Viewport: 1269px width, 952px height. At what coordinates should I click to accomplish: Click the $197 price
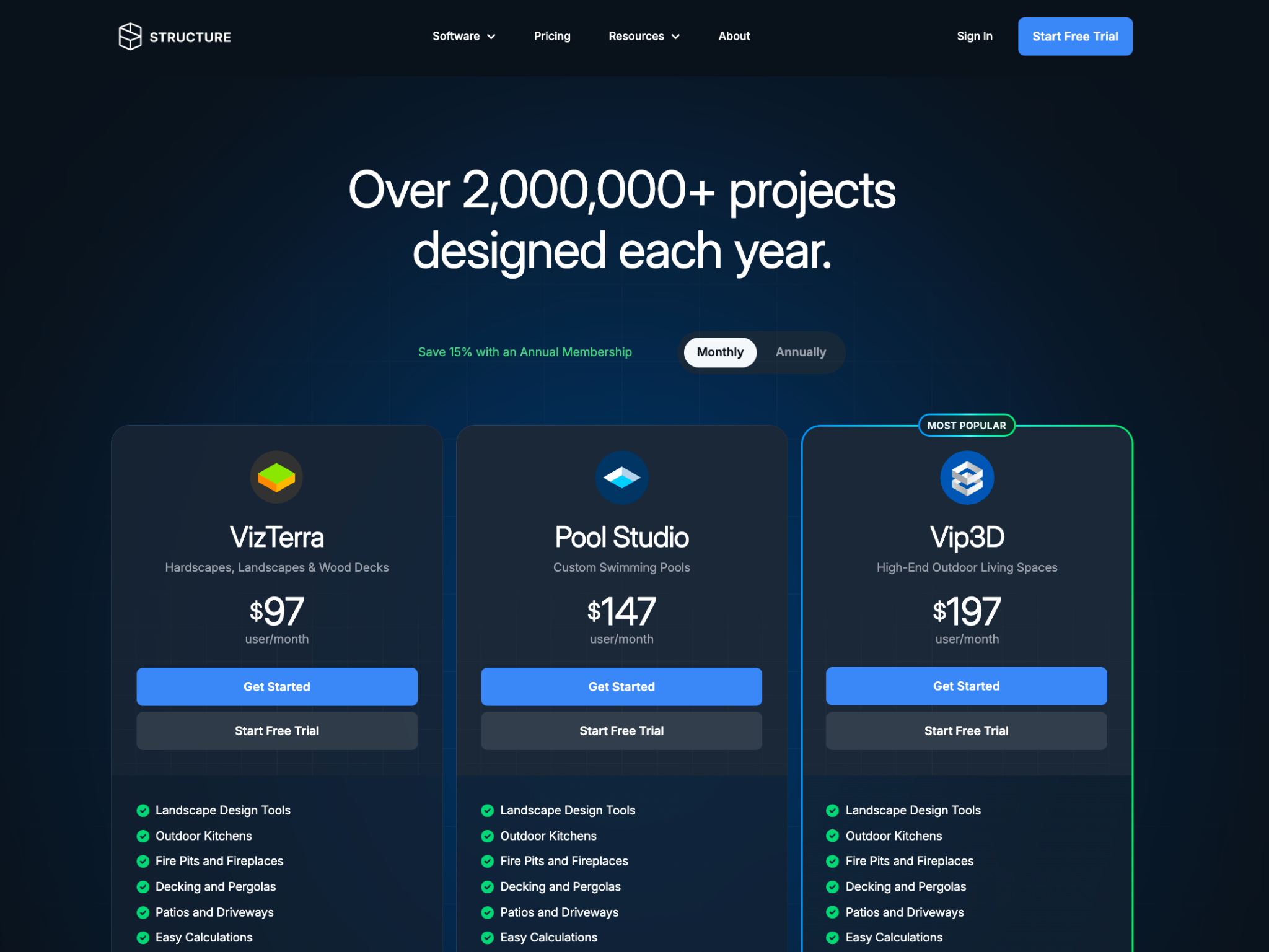[x=967, y=611]
